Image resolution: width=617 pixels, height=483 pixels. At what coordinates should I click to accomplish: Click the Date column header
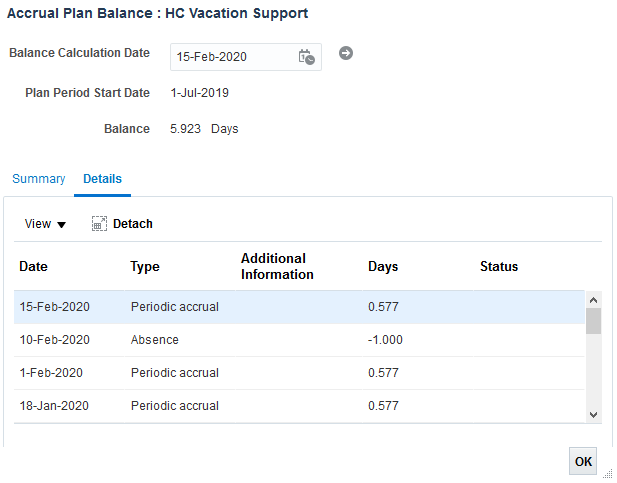point(33,266)
